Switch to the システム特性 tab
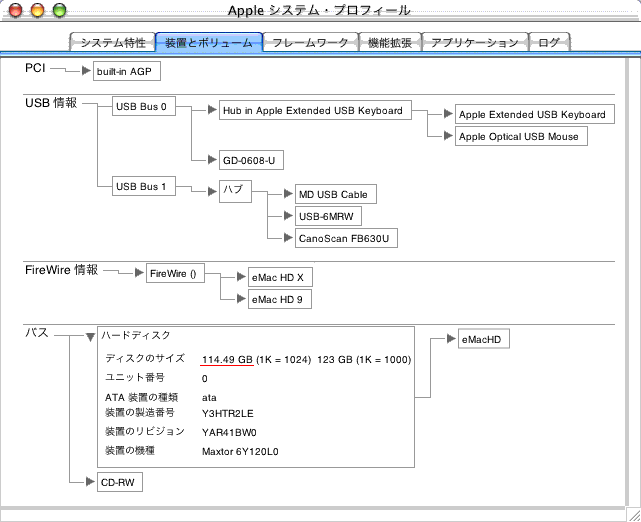Viewport: 641px width, 522px height. click(x=113, y=42)
